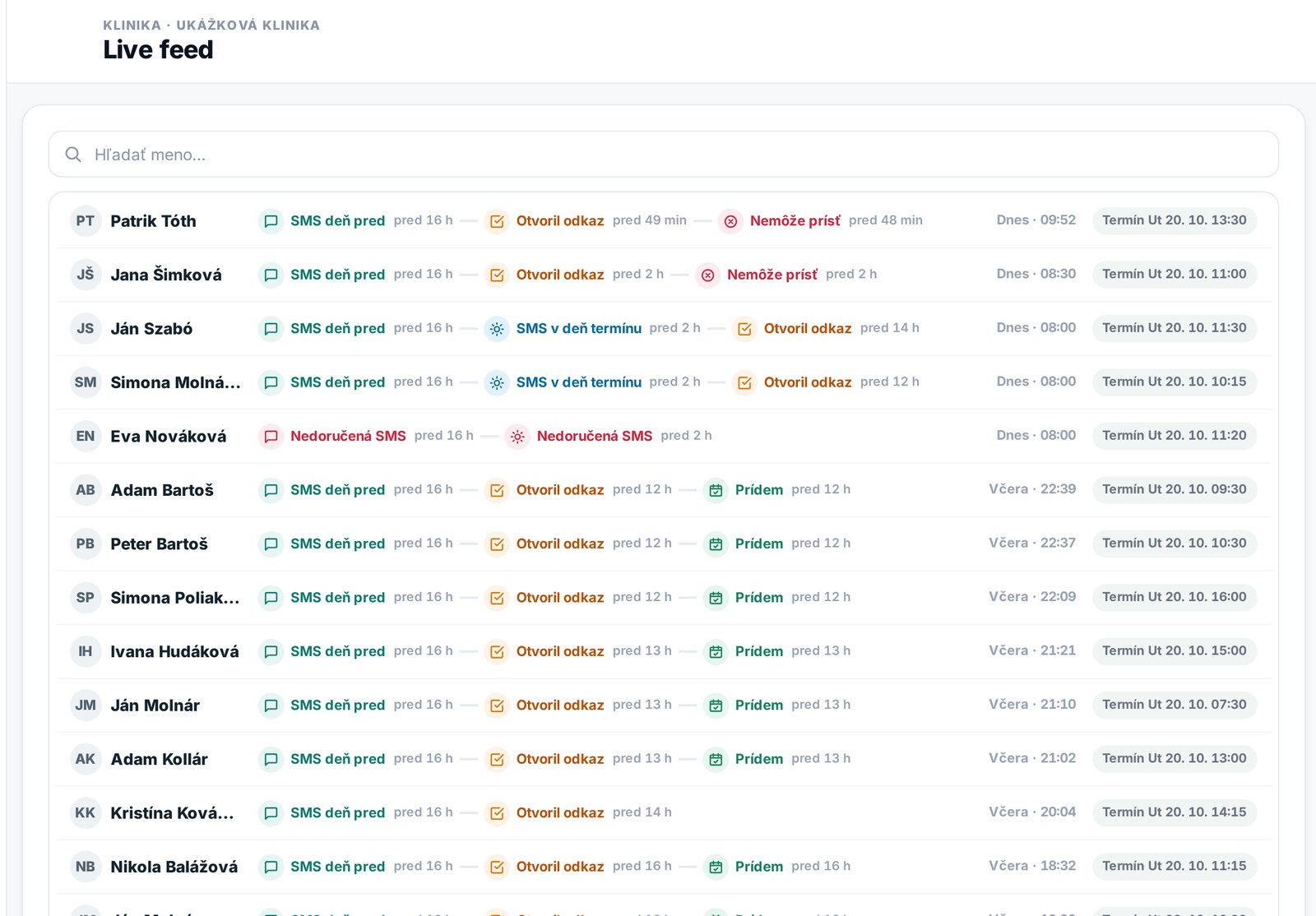Click the "Včera · 20:04" timestamp
Image resolution: width=1316 pixels, height=916 pixels.
point(1032,812)
